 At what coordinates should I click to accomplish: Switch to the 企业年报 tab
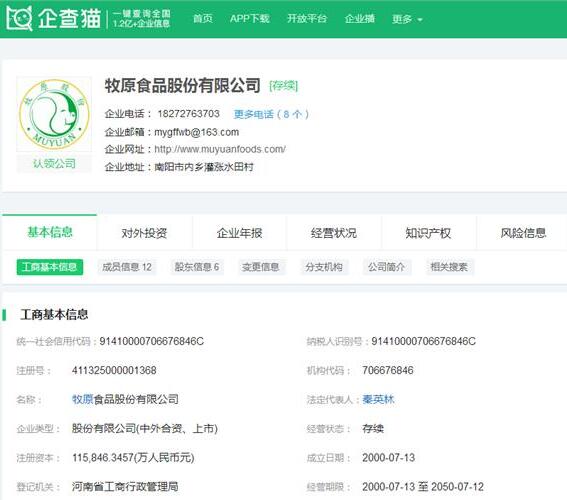[239, 233]
